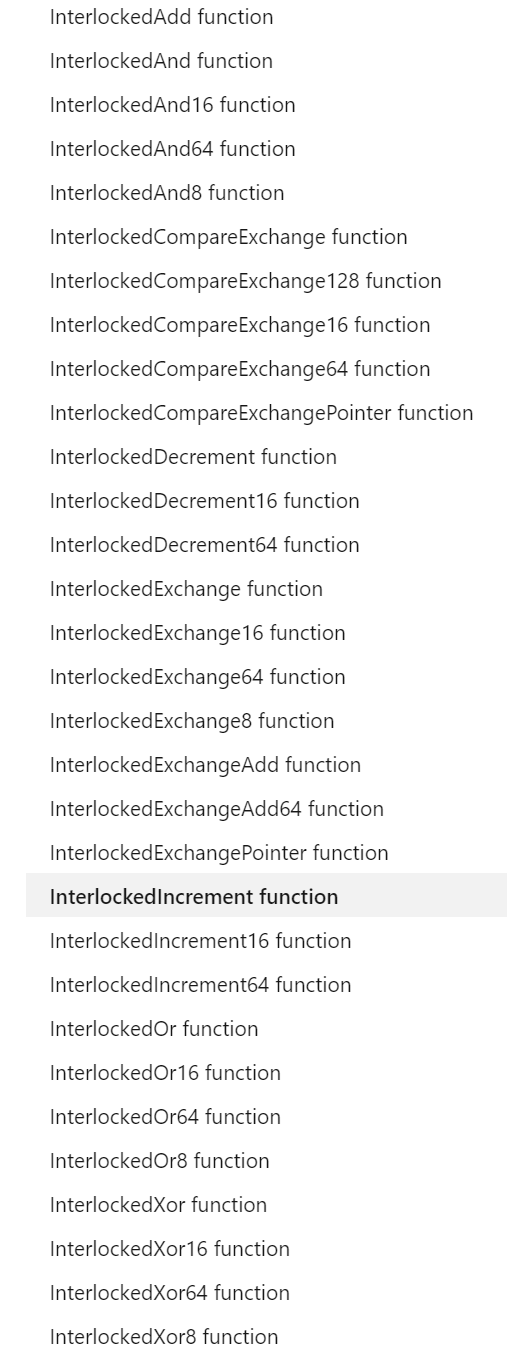Open the InterlockedAdd function page
507x1359 pixels.
coord(161,17)
